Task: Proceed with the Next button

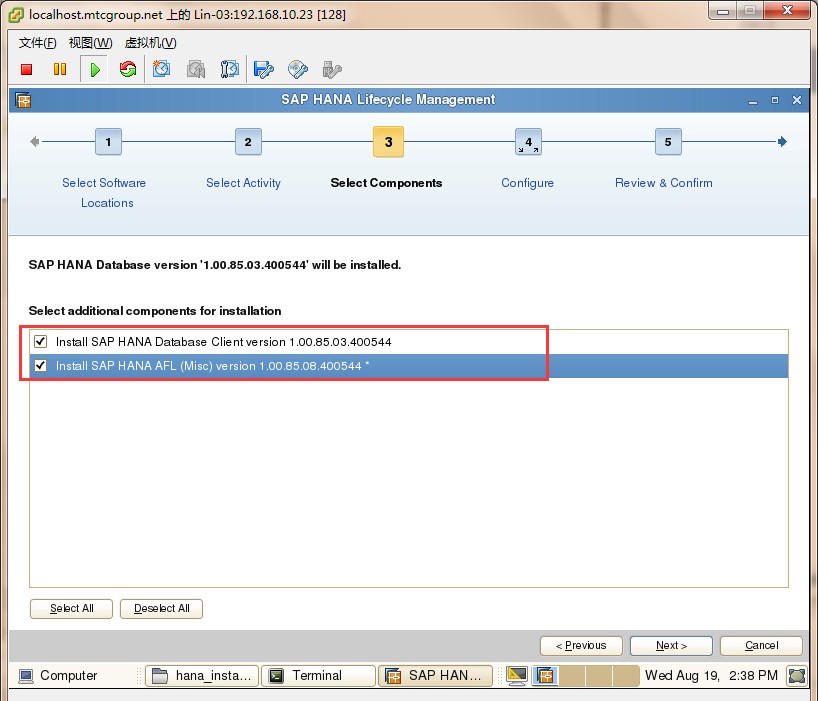Action: (671, 646)
